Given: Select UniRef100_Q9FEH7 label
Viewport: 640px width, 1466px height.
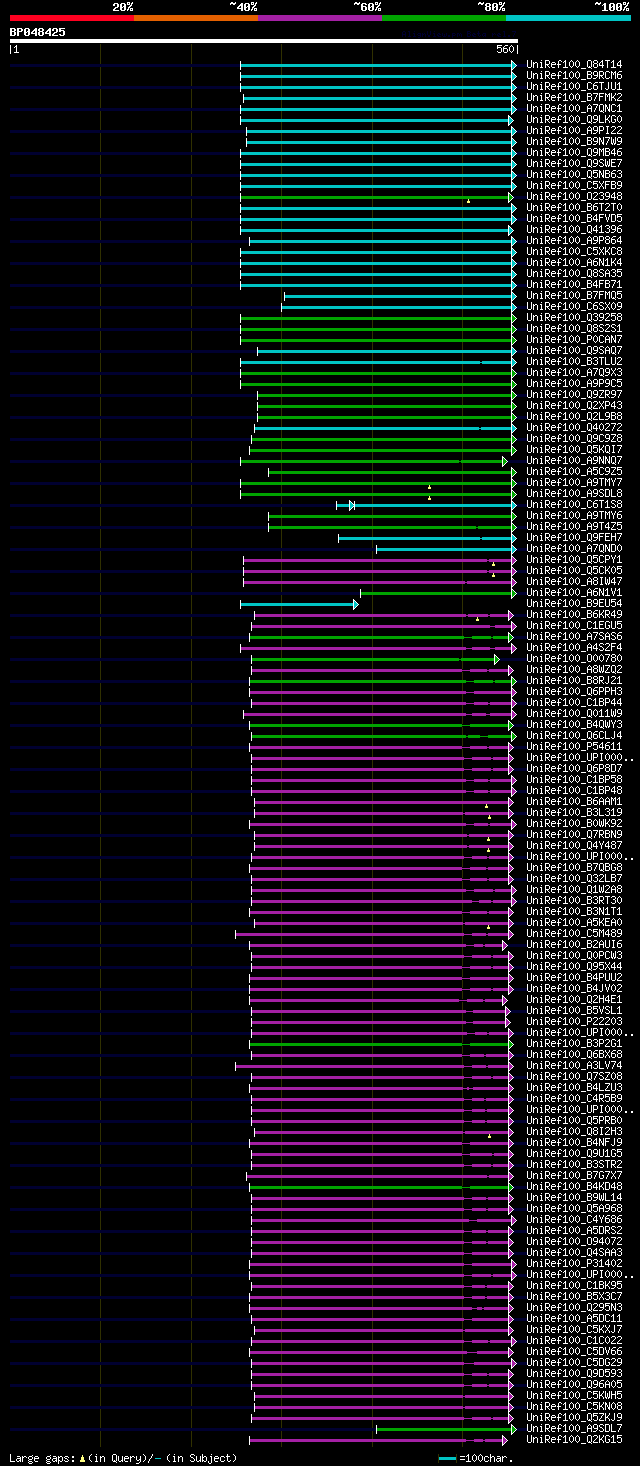Looking at the screenshot, I should [x=574, y=537].
